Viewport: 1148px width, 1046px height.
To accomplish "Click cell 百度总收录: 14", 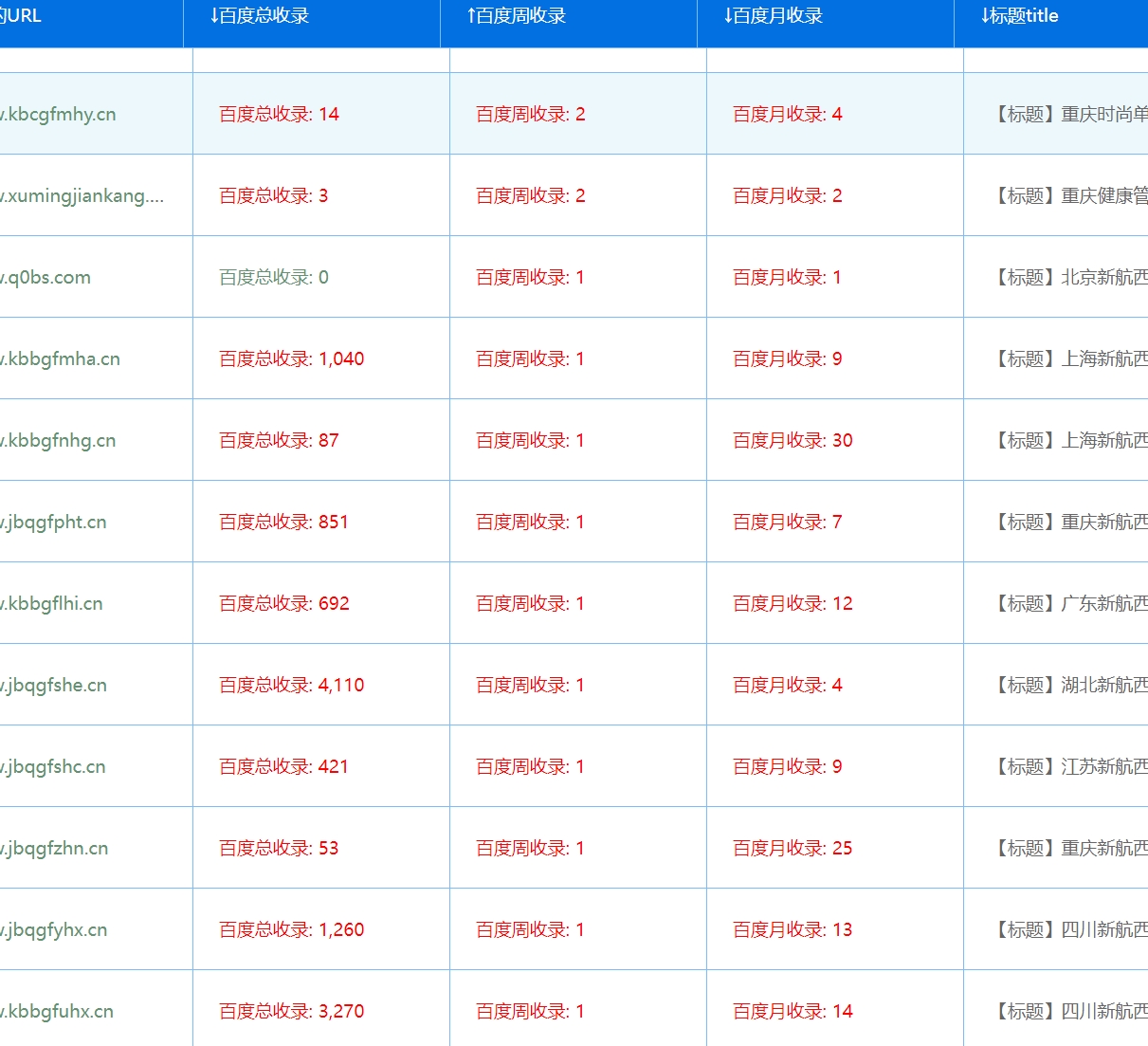I will (x=279, y=114).
